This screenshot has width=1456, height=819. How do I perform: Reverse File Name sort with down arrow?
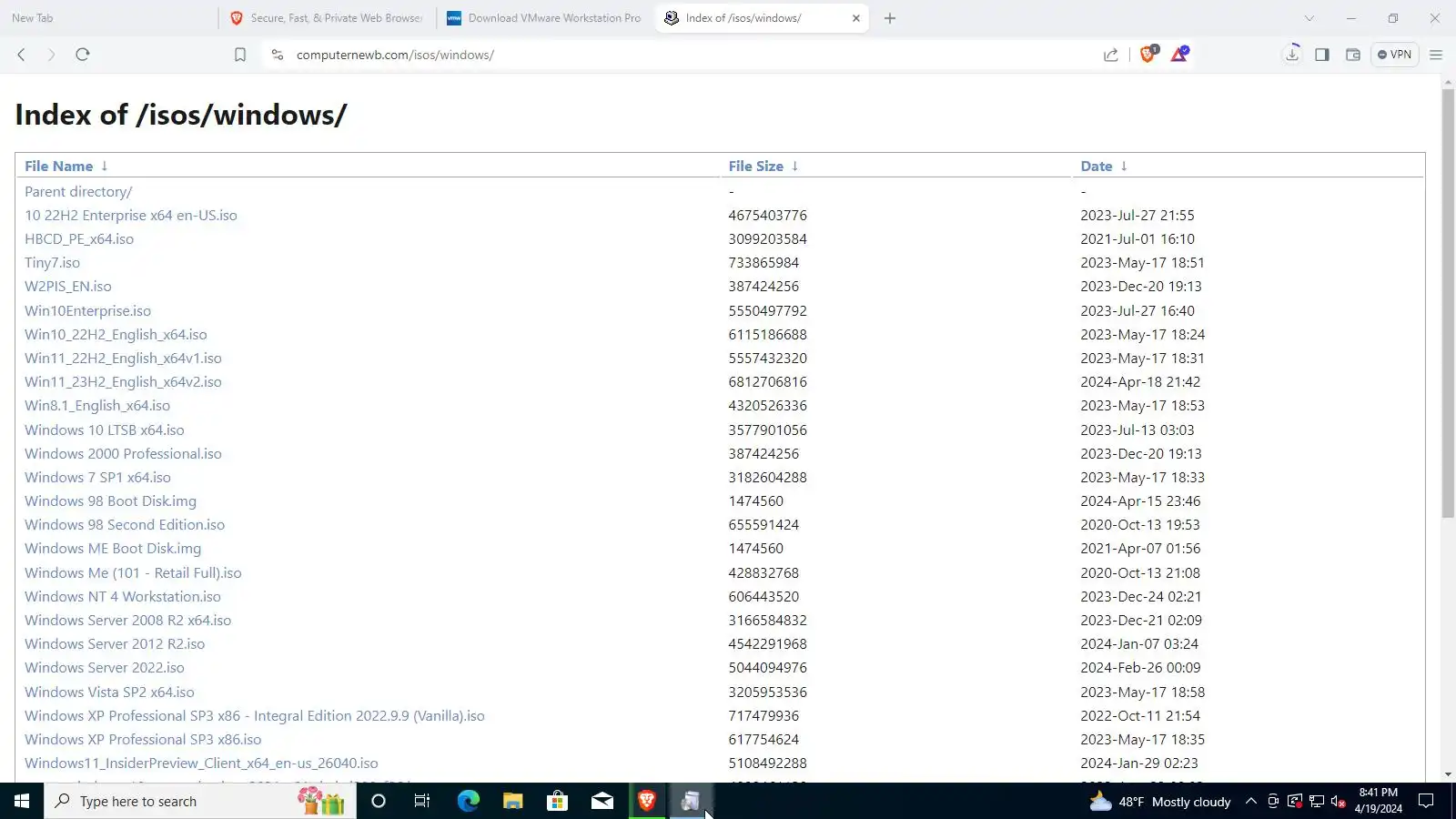pyautogui.click(x=105, y=167)
